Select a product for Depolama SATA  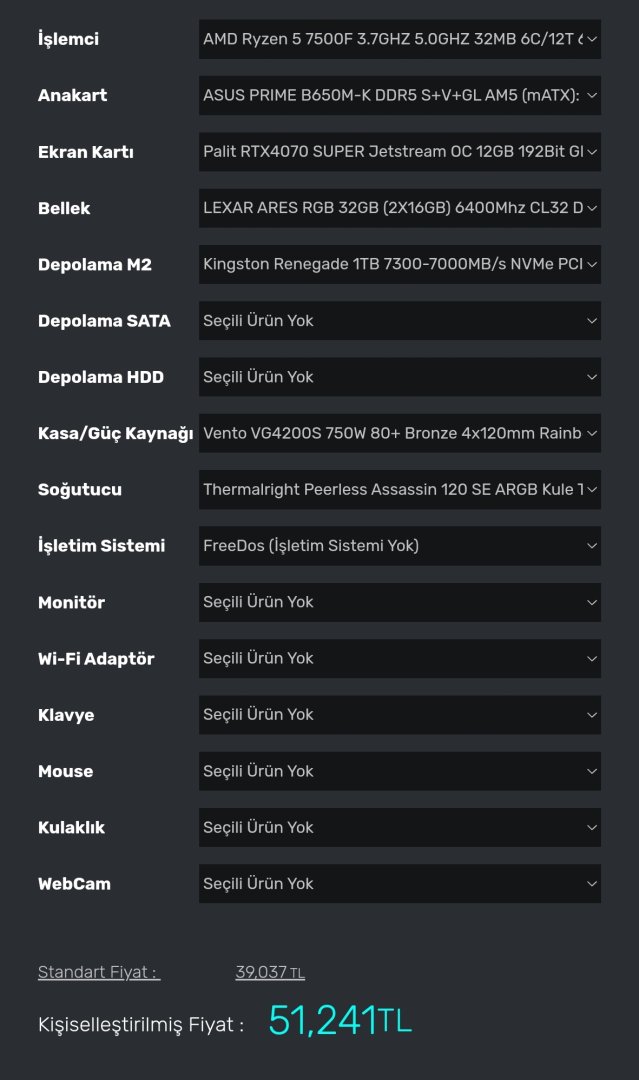[x=400, y=321]
